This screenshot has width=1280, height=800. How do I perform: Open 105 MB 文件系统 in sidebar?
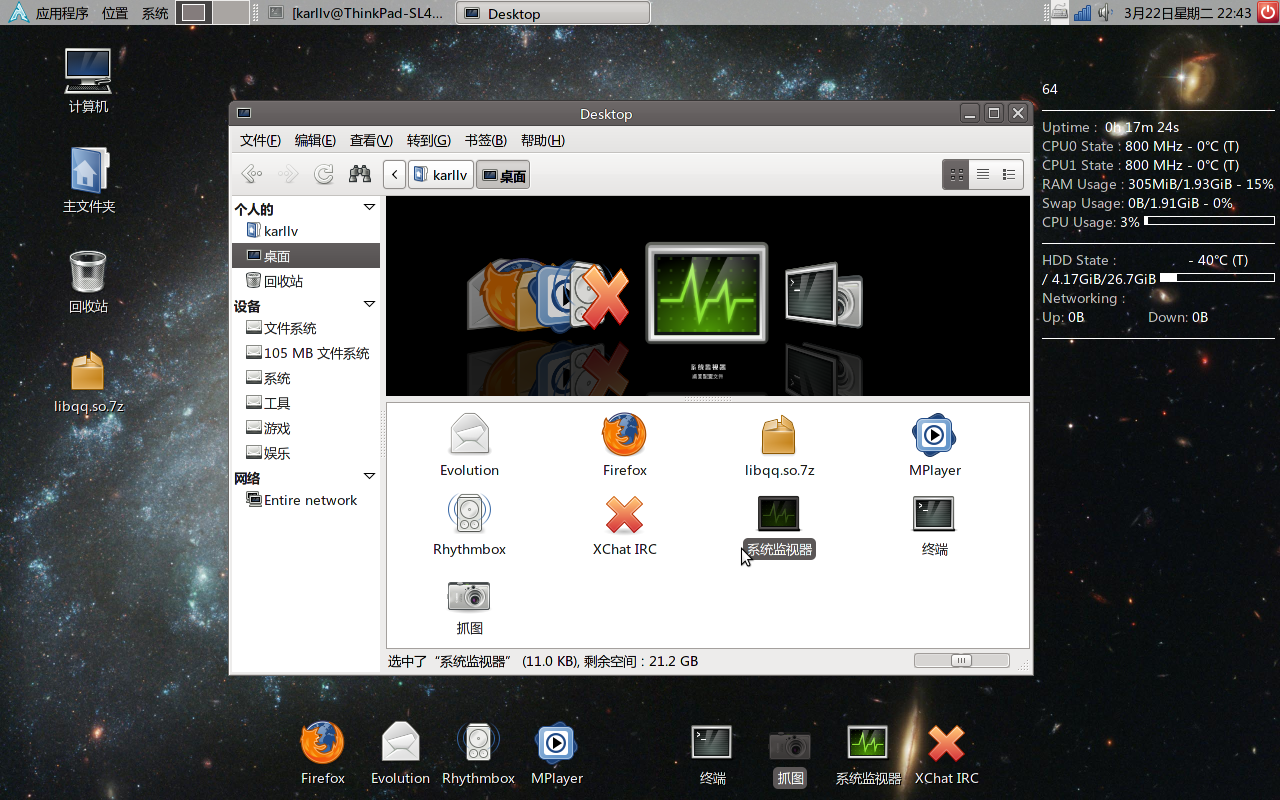point(305,353)
